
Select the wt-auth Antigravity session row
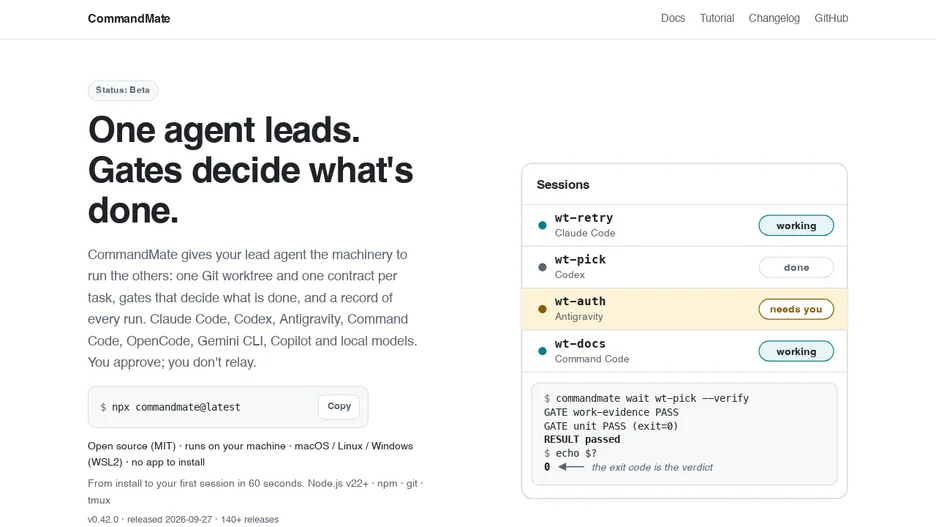click(x=684, y=309)
